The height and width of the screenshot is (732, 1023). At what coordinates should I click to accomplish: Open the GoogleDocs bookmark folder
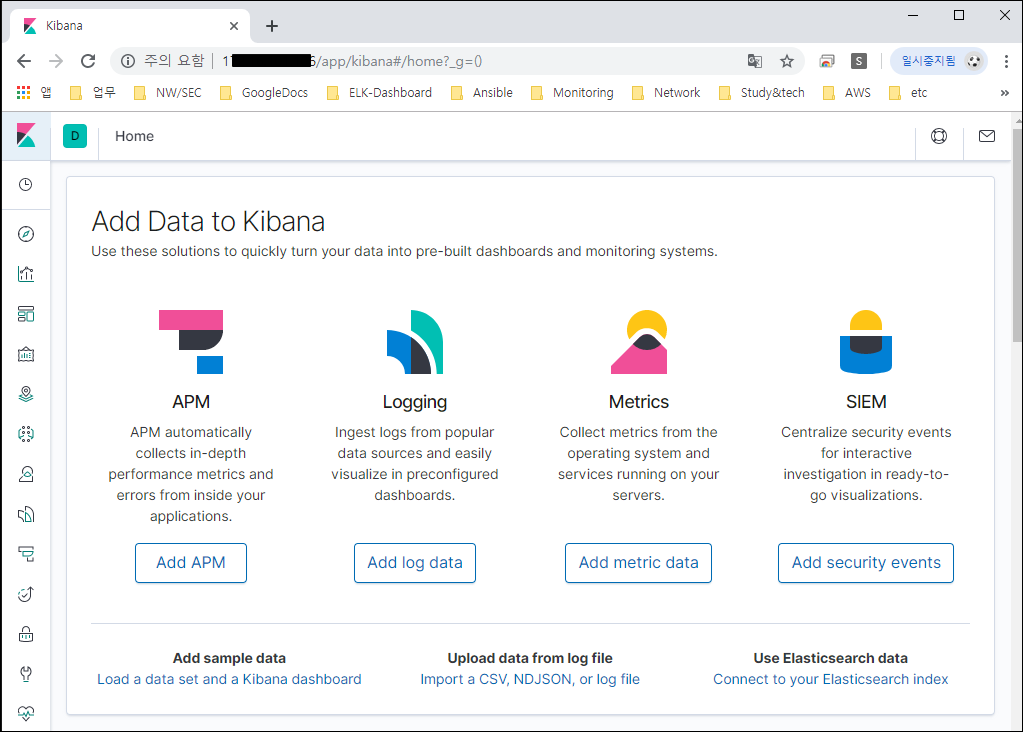[x=264, y=93]
